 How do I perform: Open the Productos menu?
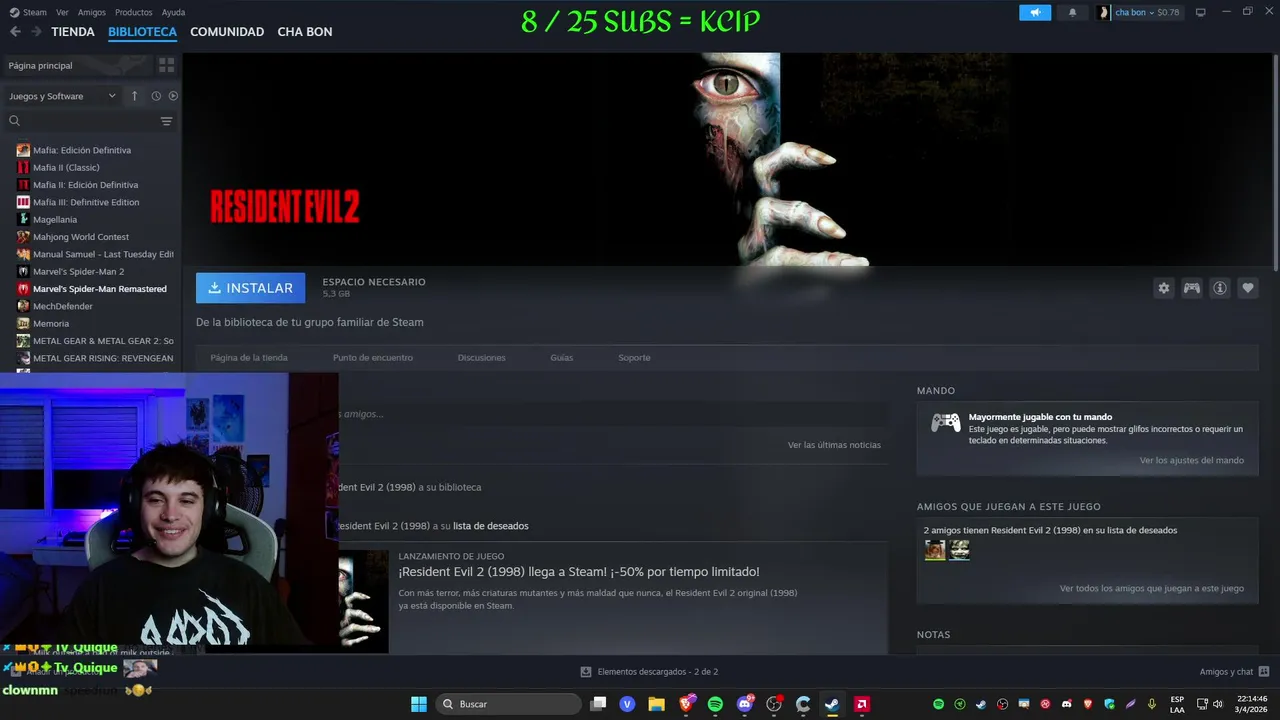click(133, 12)
